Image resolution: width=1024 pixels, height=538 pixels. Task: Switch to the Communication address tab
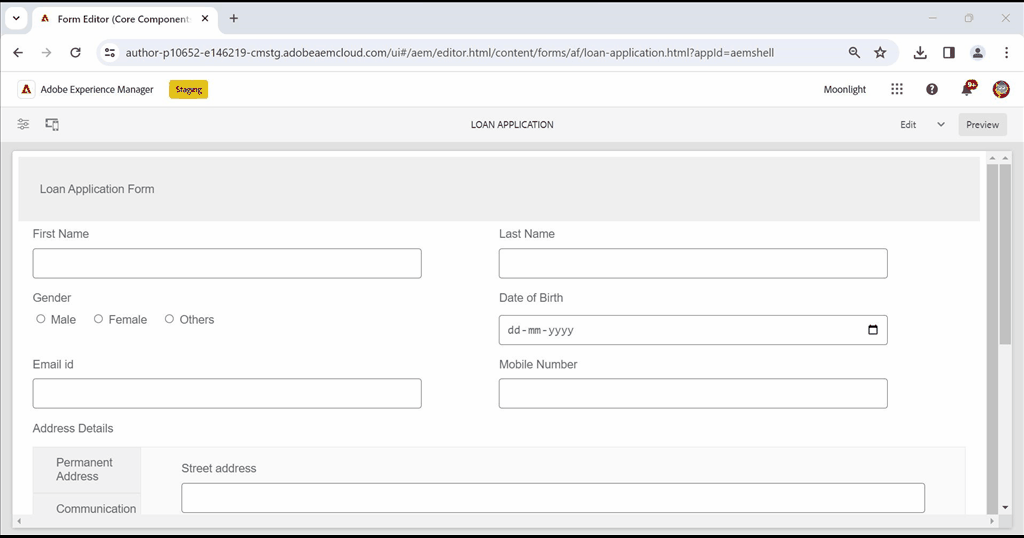pos(95,508)
